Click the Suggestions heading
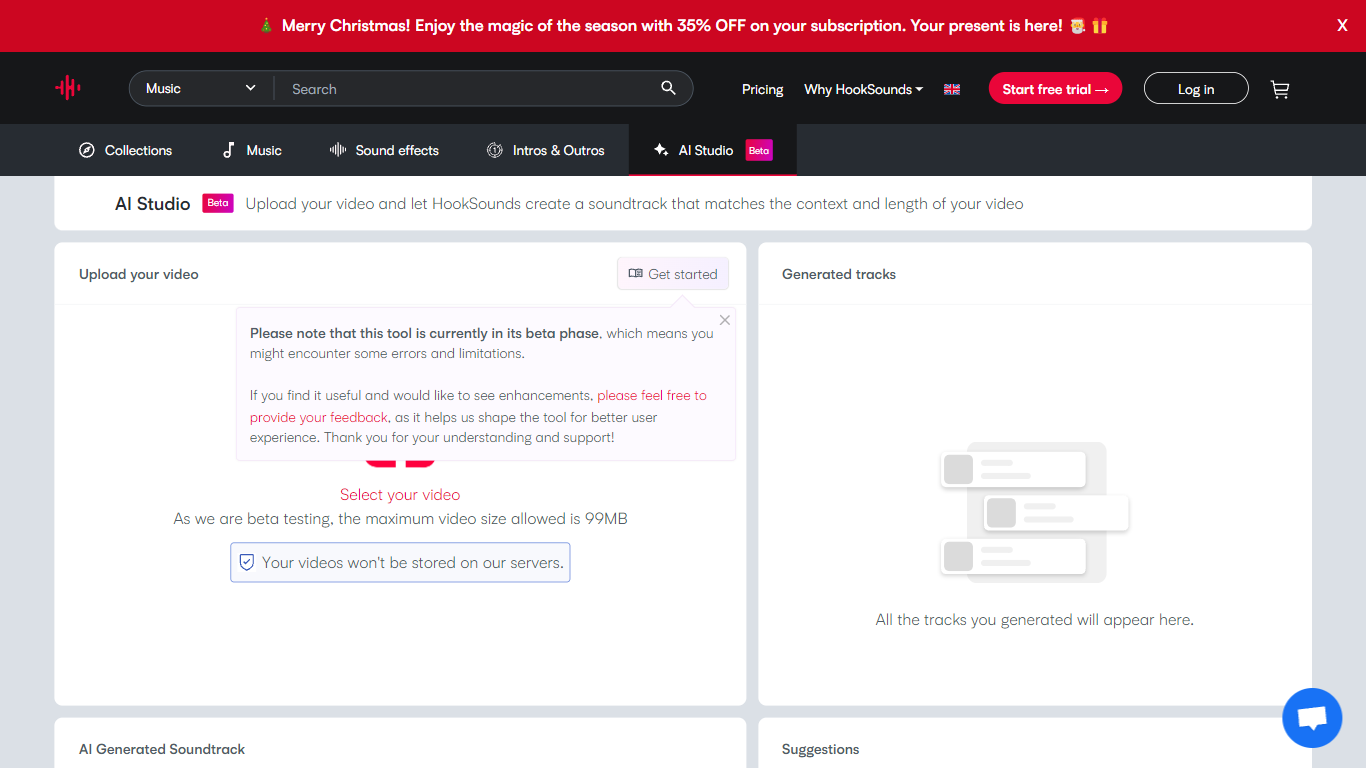Screen dimensions: 1366x768 821,749
